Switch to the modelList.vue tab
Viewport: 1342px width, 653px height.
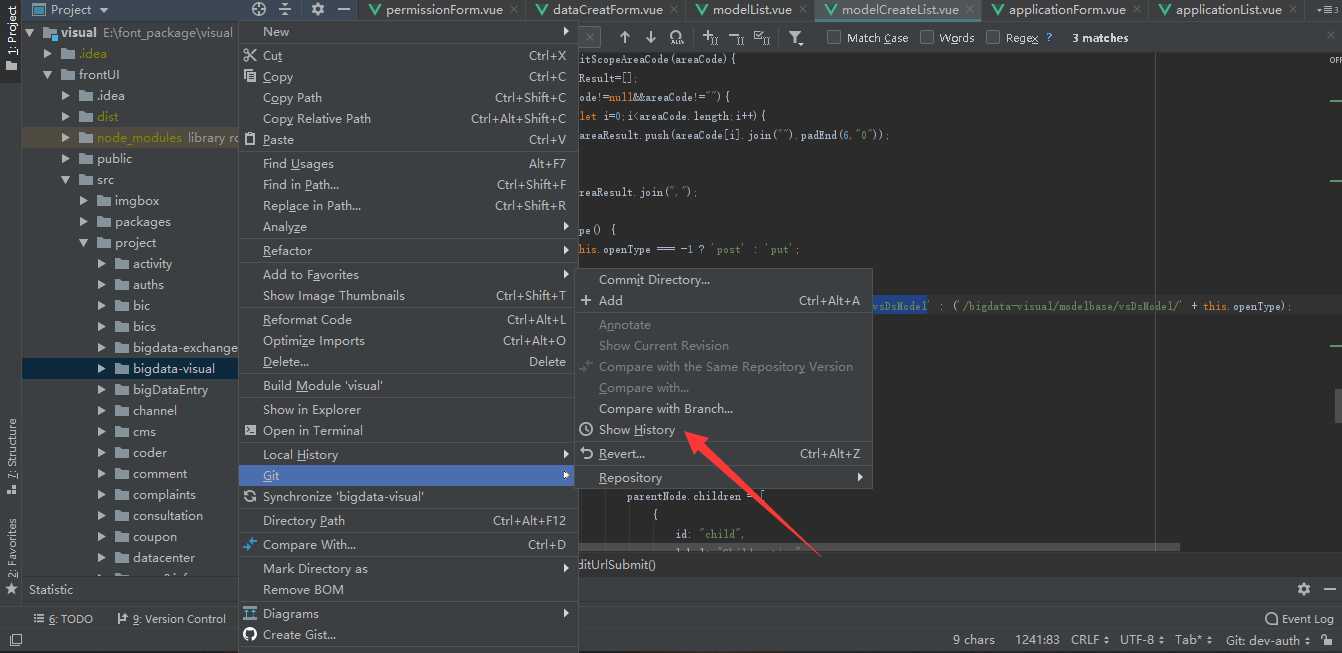[x=751, y=10]
